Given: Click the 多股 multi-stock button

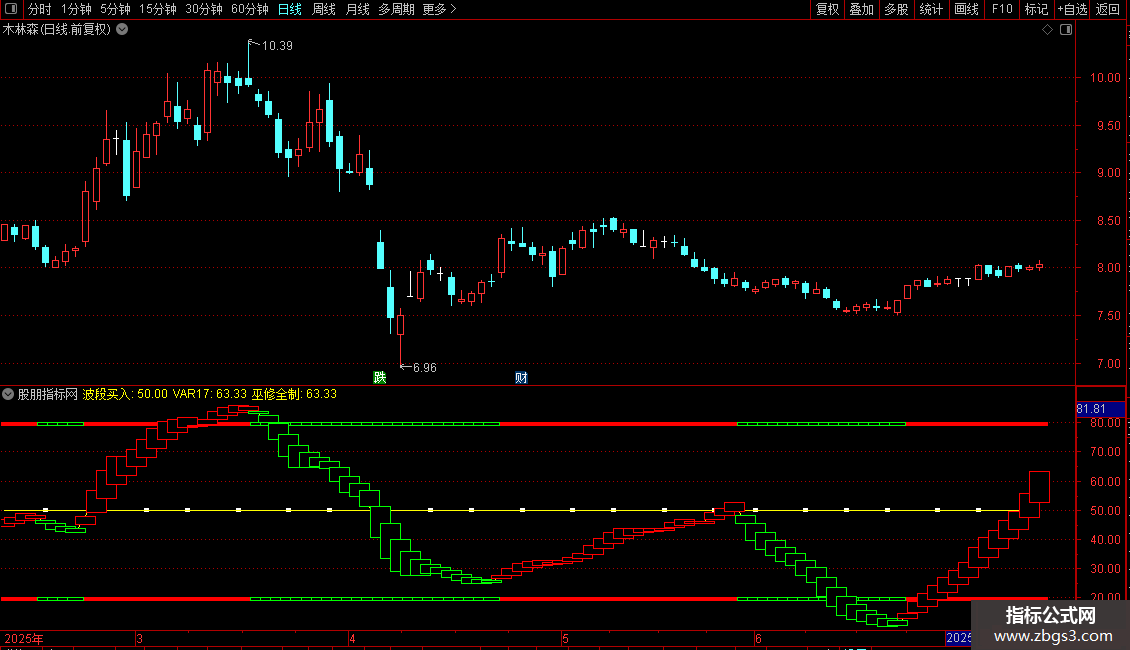Looking at the screenshot, I should [896, 9].
